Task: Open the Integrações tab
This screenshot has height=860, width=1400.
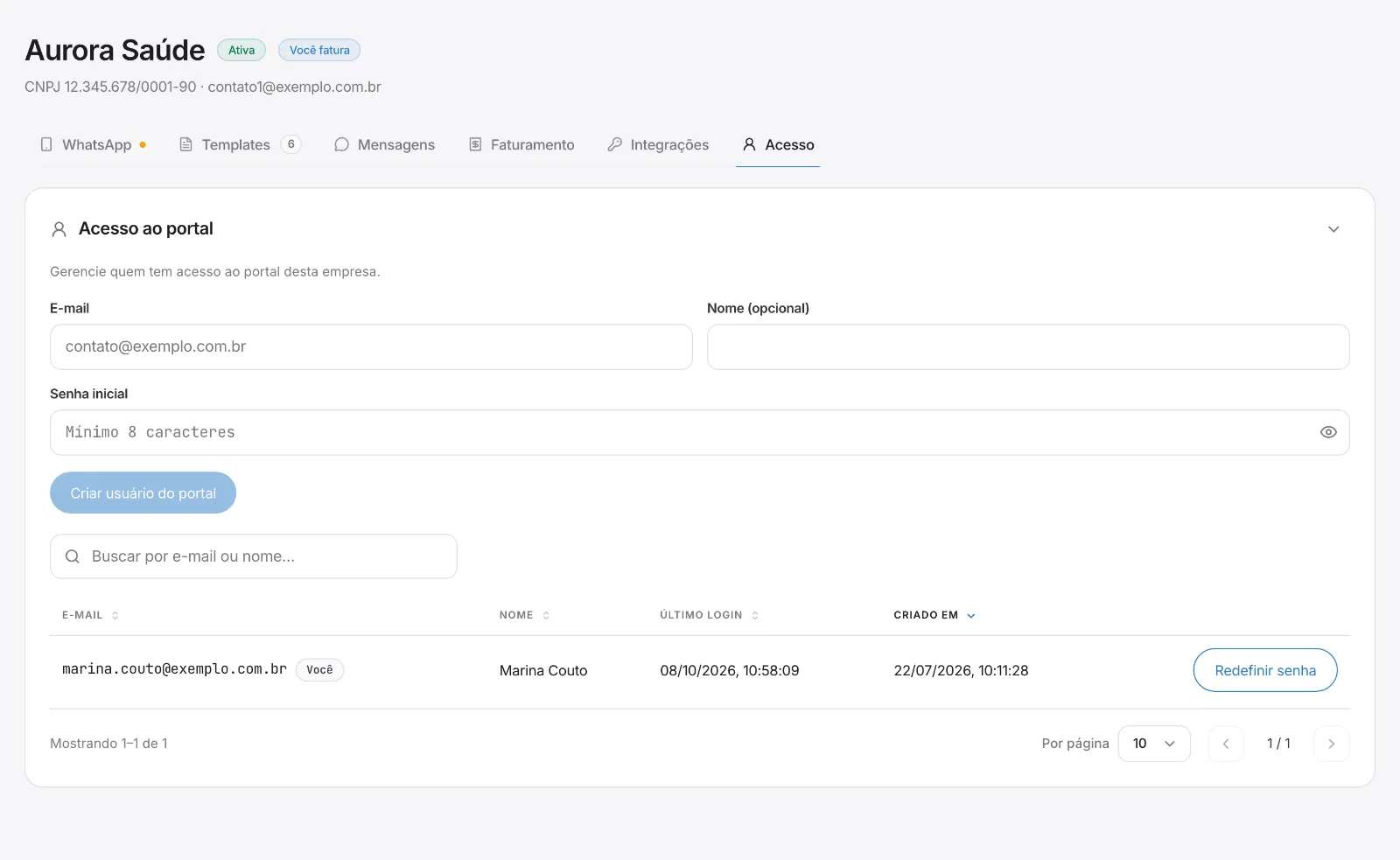Action: (x=658, y=144)
